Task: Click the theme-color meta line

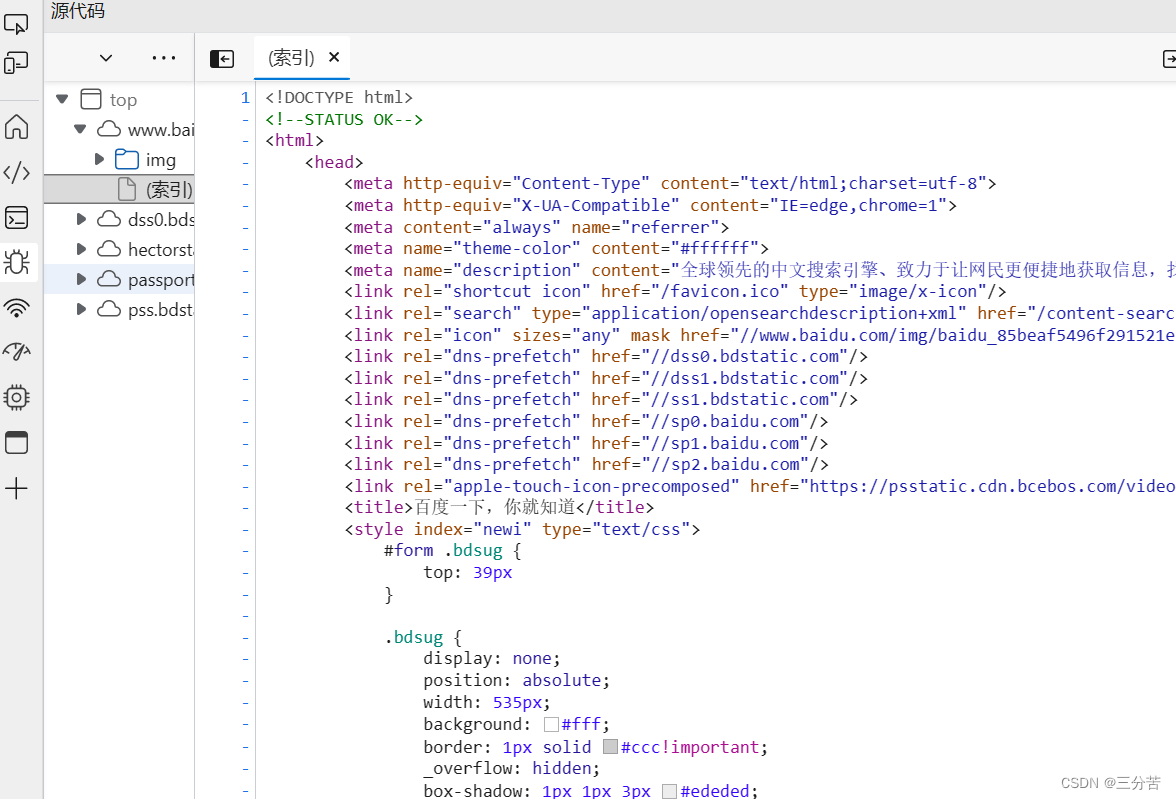Action: click(x=556, y=248)
